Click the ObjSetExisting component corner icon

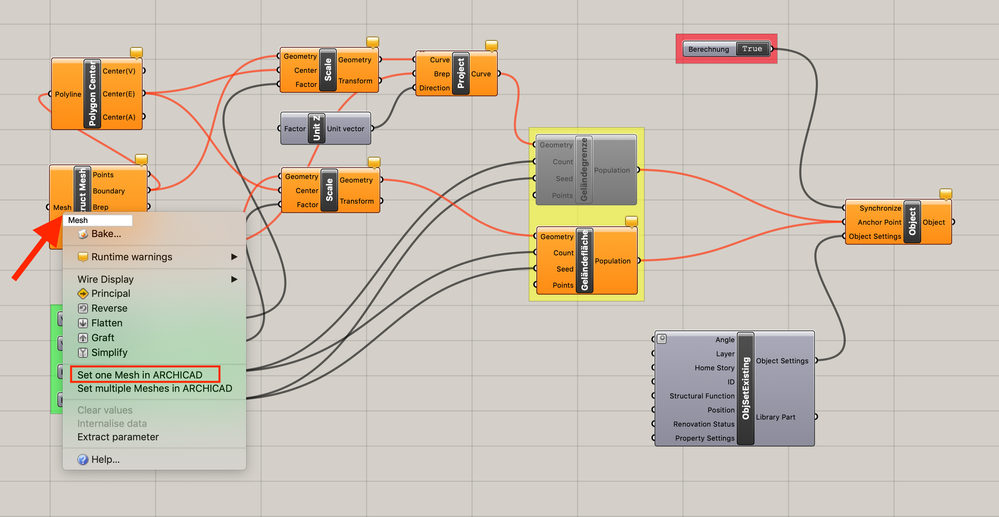pyautogui.click(x=662, y=339)
